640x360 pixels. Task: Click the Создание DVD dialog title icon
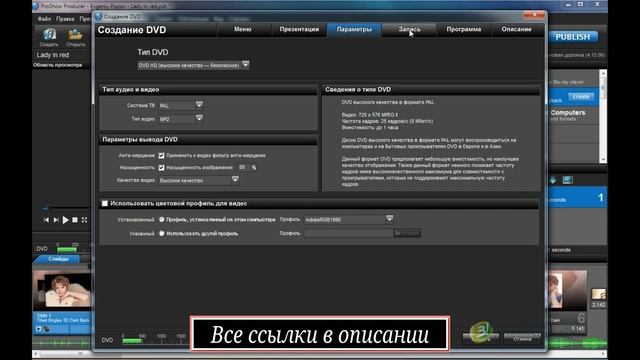pos(98,16)
